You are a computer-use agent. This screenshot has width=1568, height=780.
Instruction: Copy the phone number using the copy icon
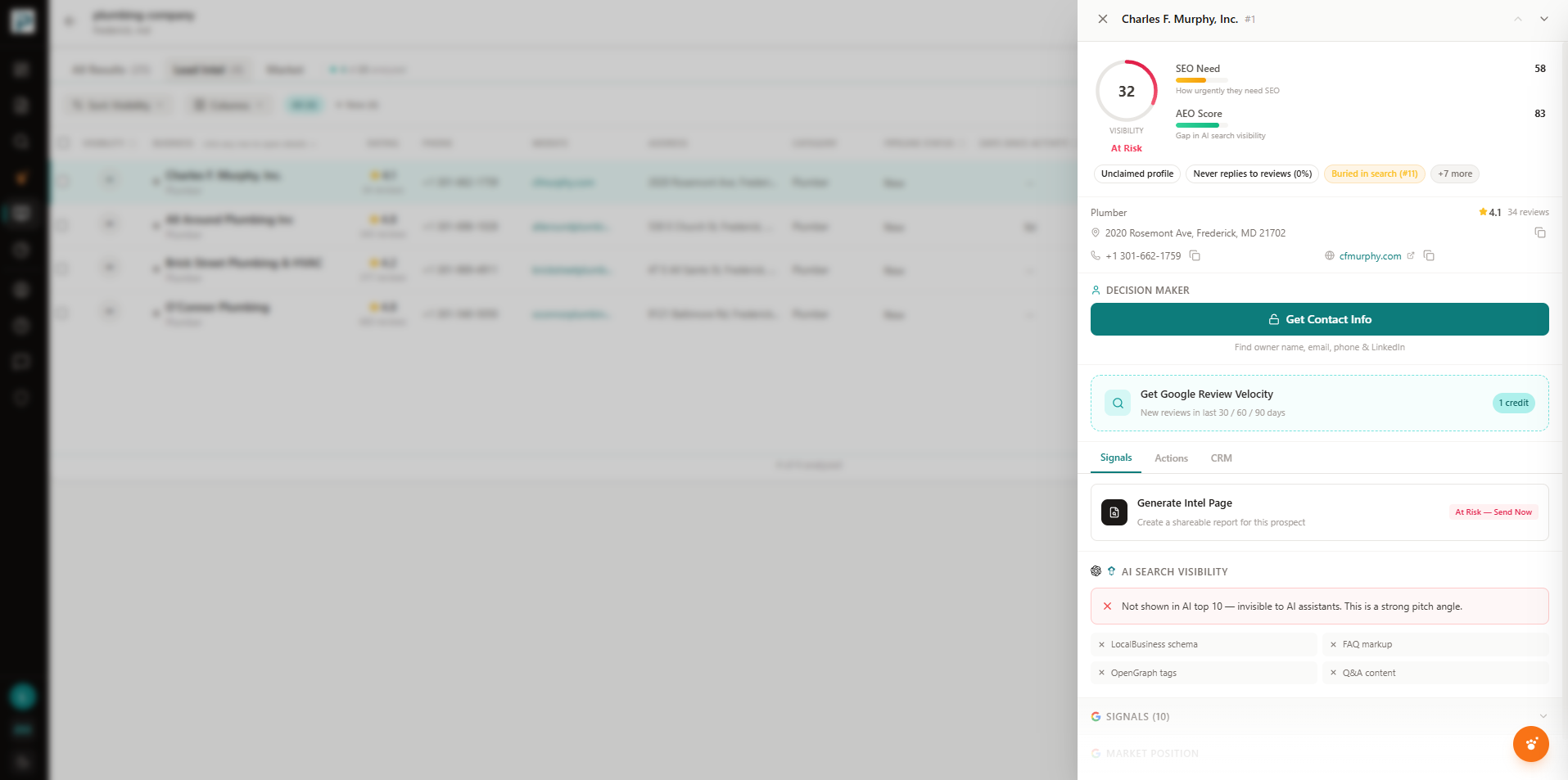pyautogui.click(x=1195, y=255)
